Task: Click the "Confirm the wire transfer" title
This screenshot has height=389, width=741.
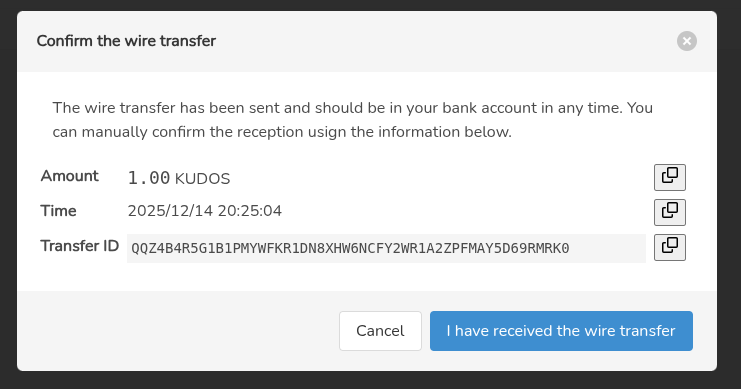Action: click(x=126, y=41)
